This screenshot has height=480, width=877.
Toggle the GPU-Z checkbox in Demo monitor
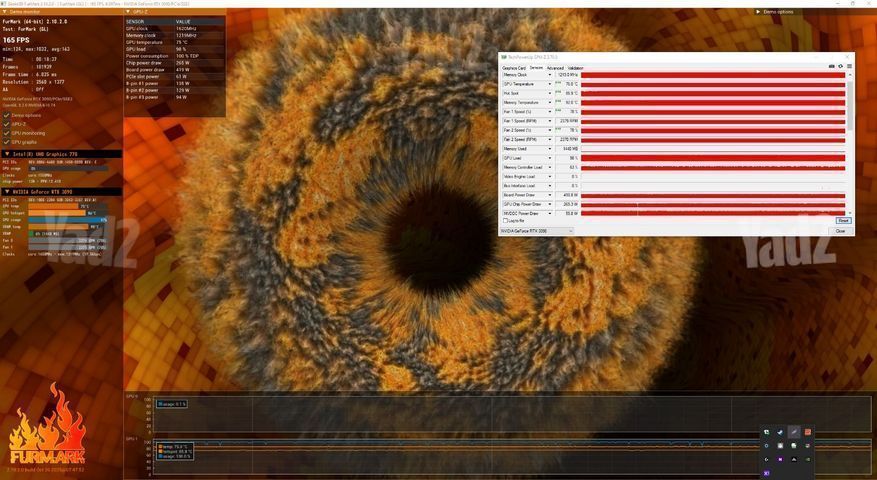coord(7,124)
